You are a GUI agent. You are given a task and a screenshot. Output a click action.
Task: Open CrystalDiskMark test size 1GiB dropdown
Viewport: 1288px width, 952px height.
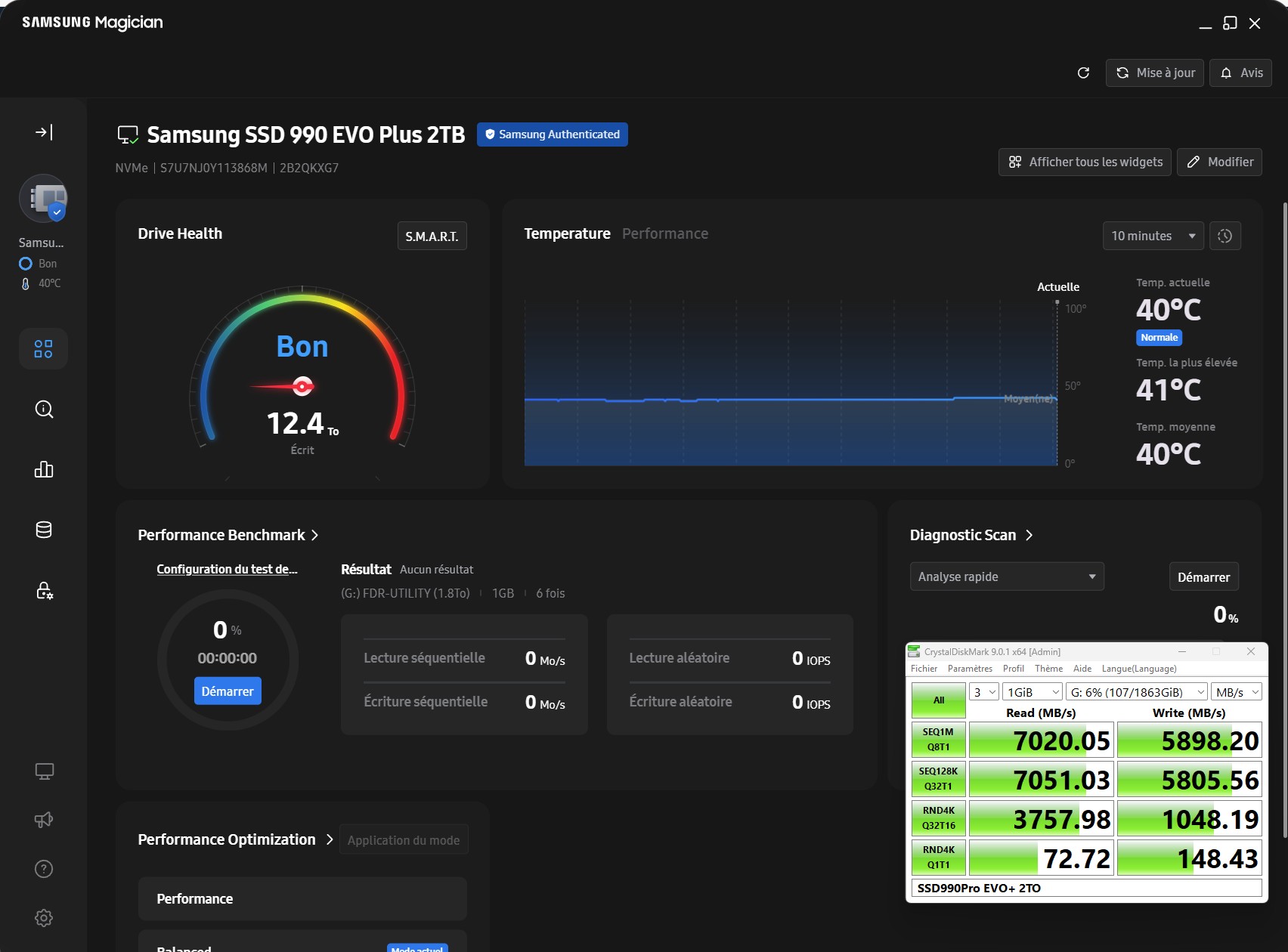tap(1033, 692)
